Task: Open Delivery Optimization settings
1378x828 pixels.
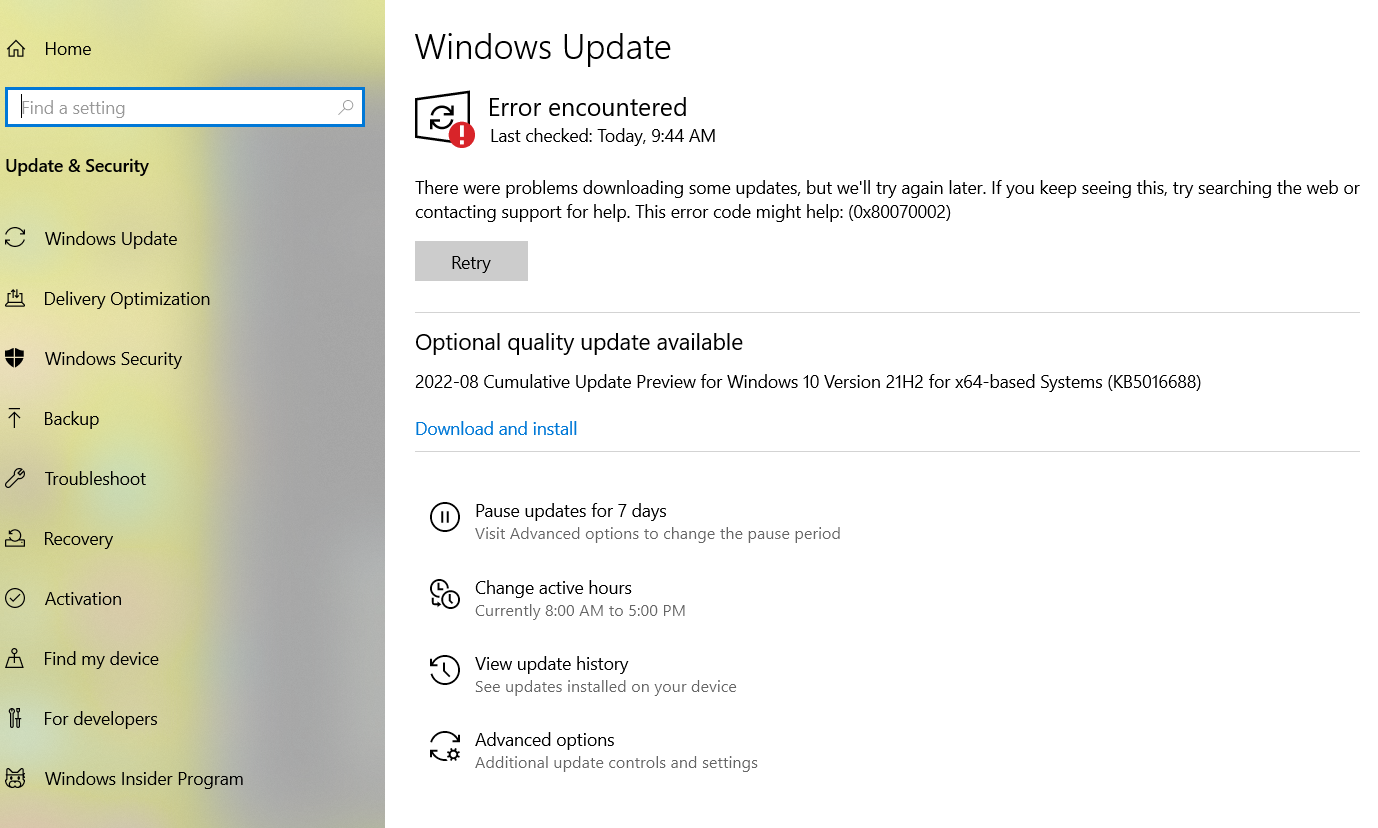Action: coord(127,298)
